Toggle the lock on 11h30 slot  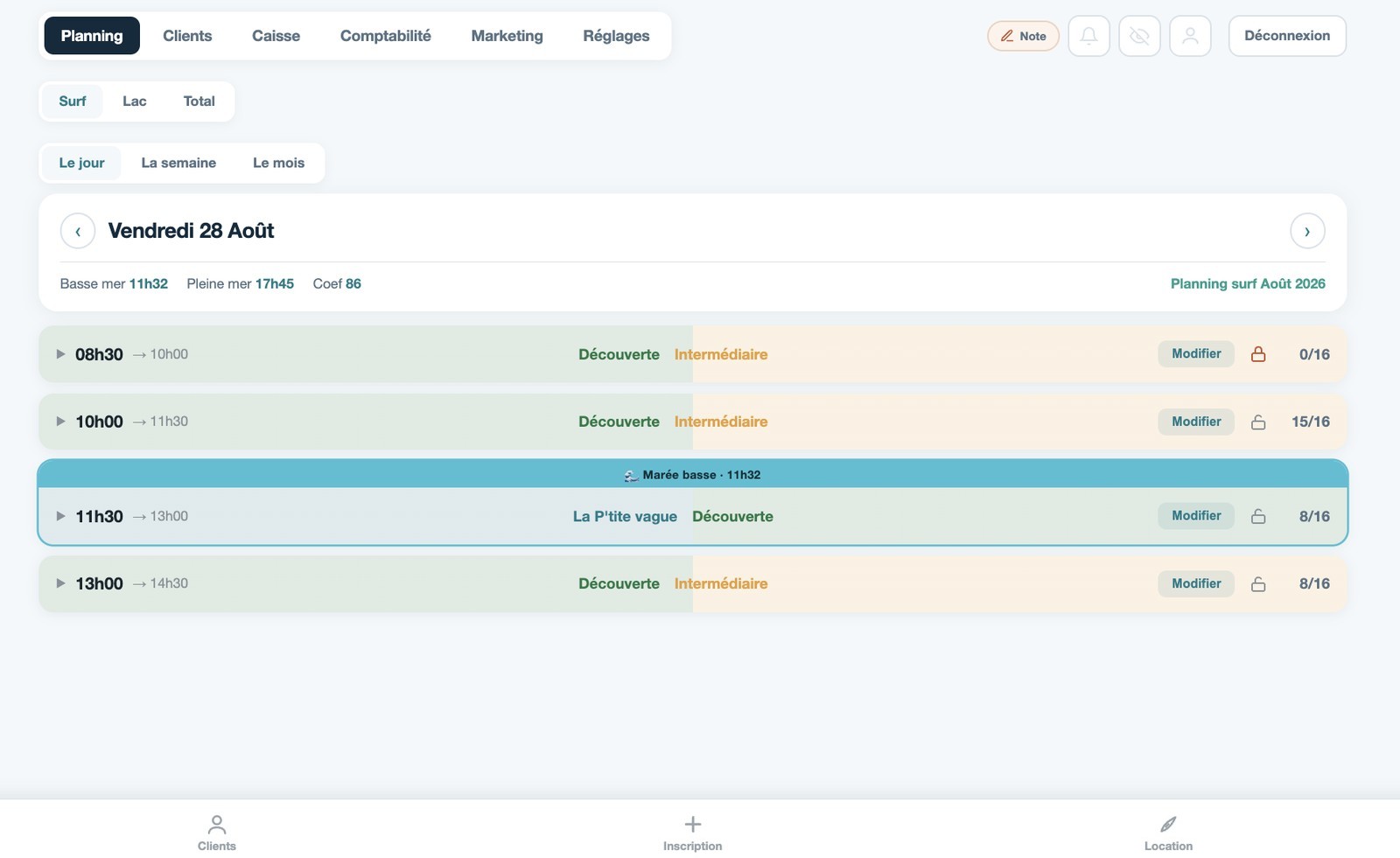point(1258,516)
